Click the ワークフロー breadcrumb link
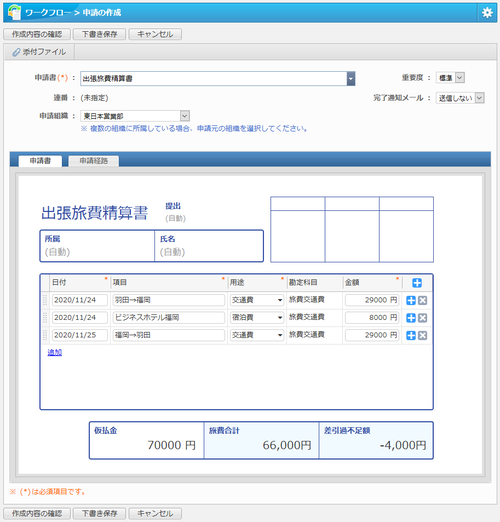 (48, 13)
